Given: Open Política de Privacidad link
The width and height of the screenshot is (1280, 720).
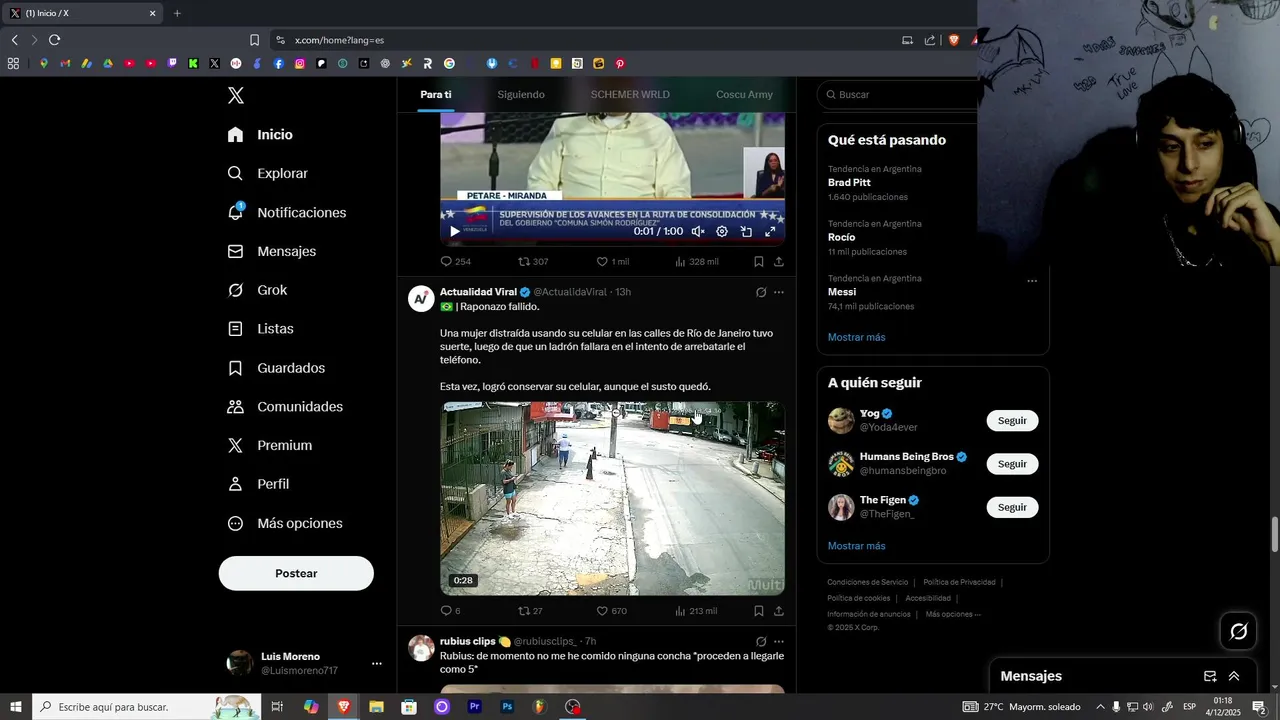Looking at the screenshot, I should coord(959,582).
